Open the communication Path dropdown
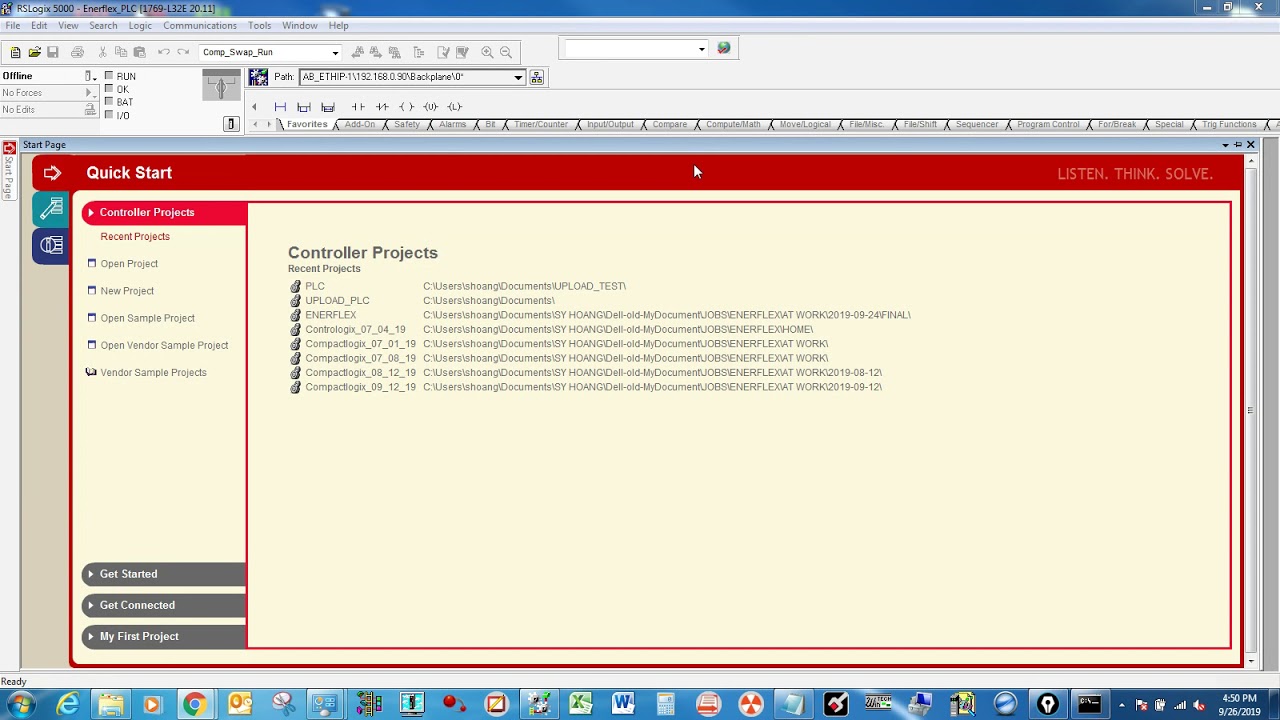The width and height of the screenshot is (1280, 720). [x=518, y=77]
